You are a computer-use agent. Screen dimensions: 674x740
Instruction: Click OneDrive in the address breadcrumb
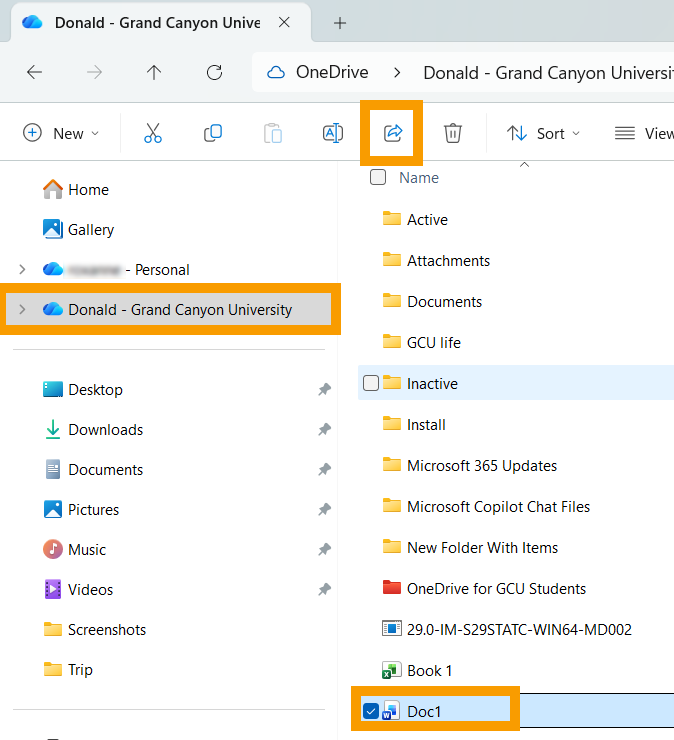(x=331, y=72)
